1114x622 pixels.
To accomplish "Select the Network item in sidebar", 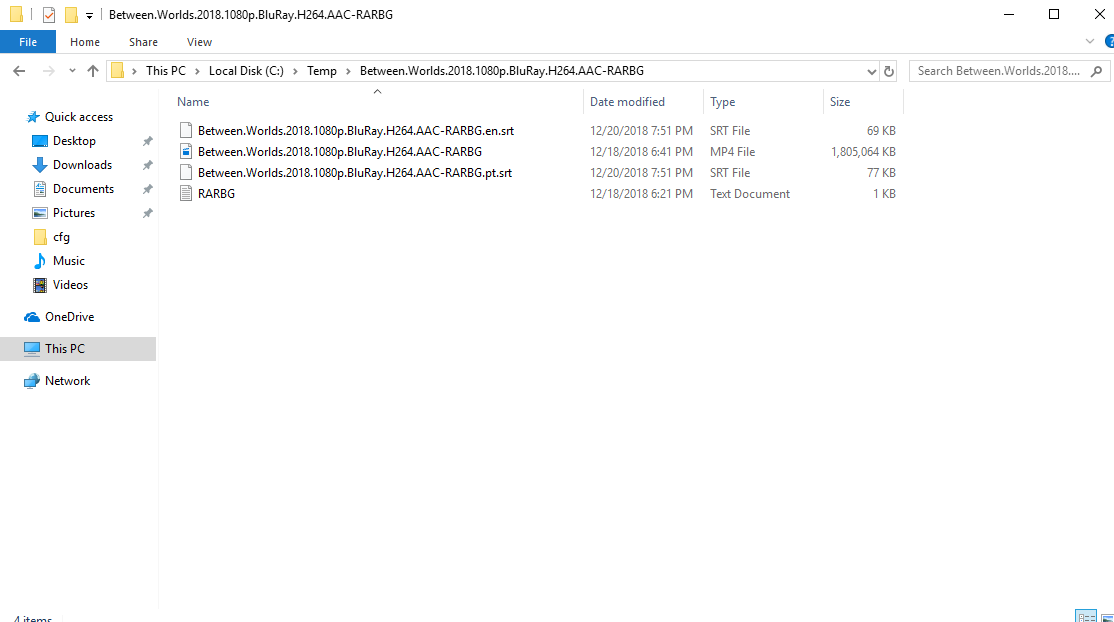I will coord(67,381).
